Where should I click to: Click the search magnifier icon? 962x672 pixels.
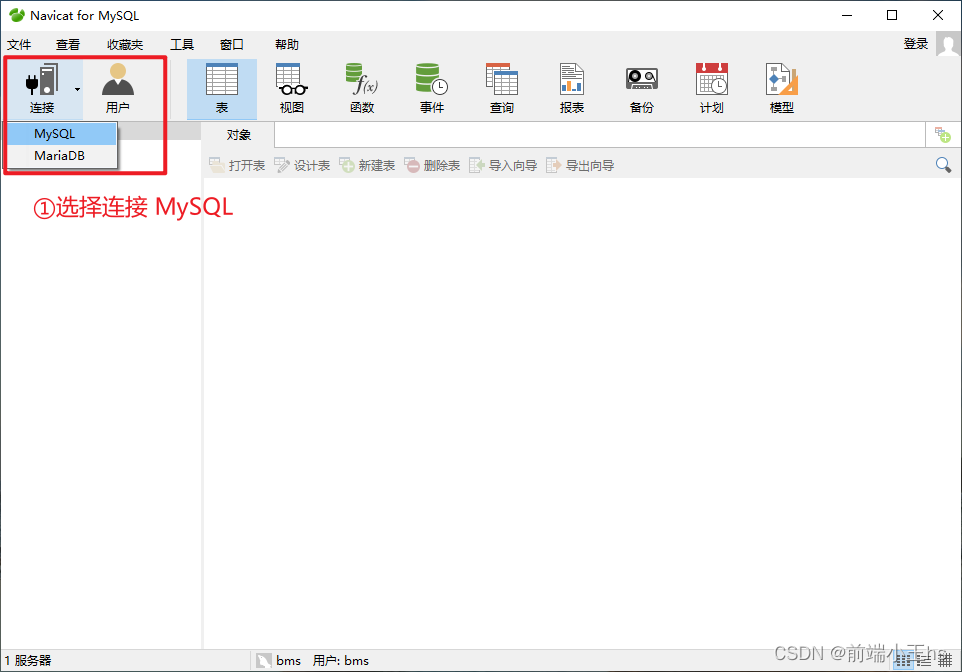click(x=944, y=164)
